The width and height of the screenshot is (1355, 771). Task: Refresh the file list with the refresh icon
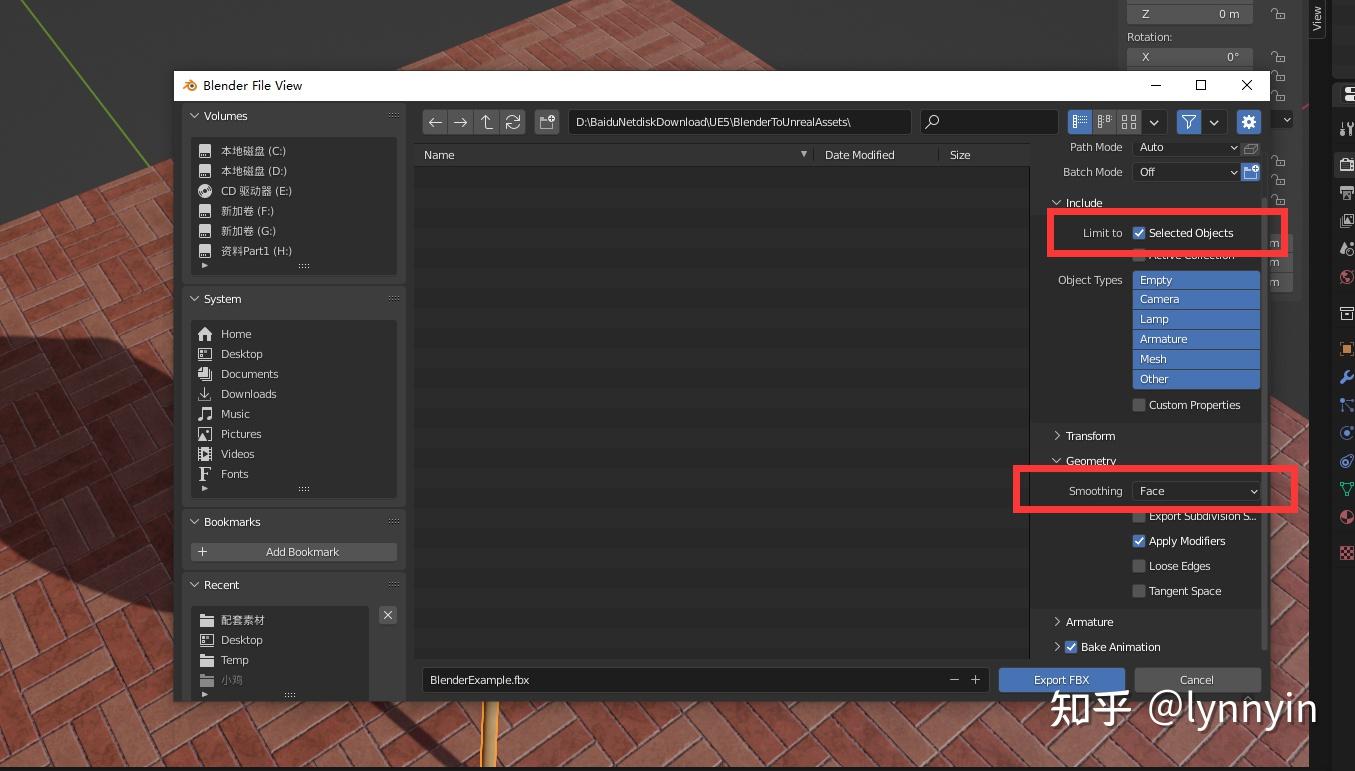pyautogui.click(x=513, y=122)
